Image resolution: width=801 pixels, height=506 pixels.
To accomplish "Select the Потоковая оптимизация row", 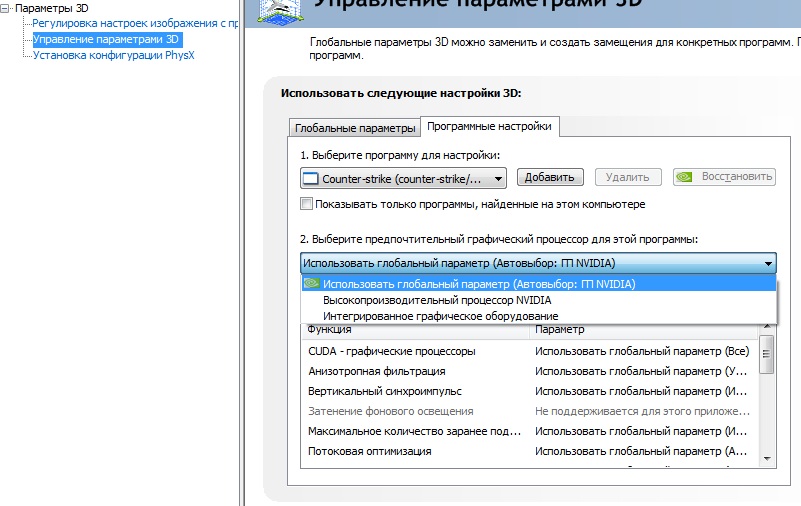I will [530, 451].
